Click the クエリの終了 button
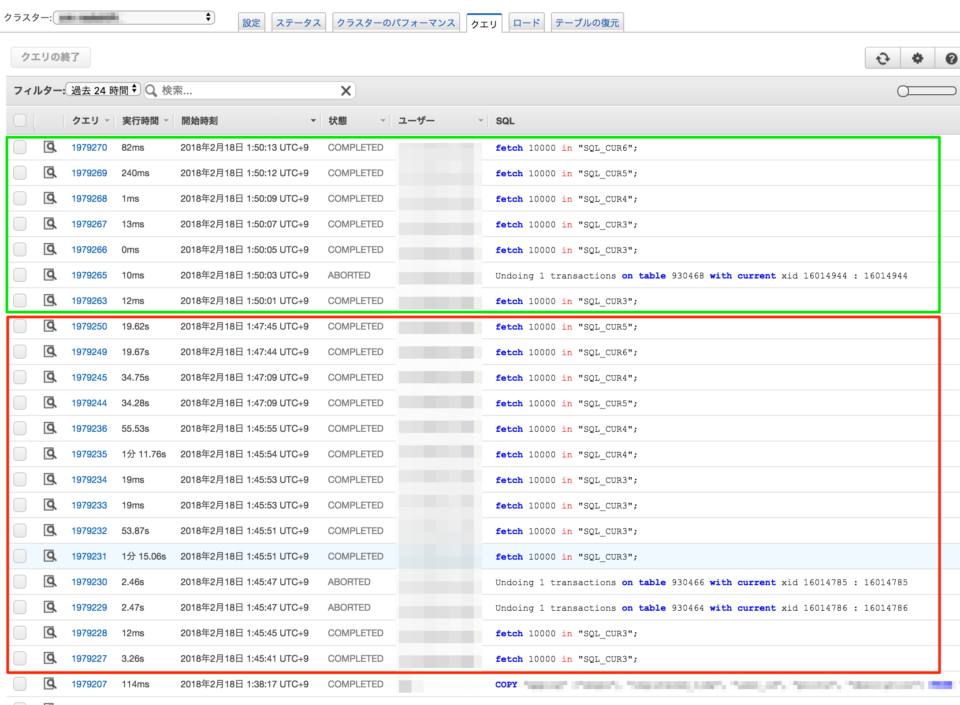 tap(50, 57)
